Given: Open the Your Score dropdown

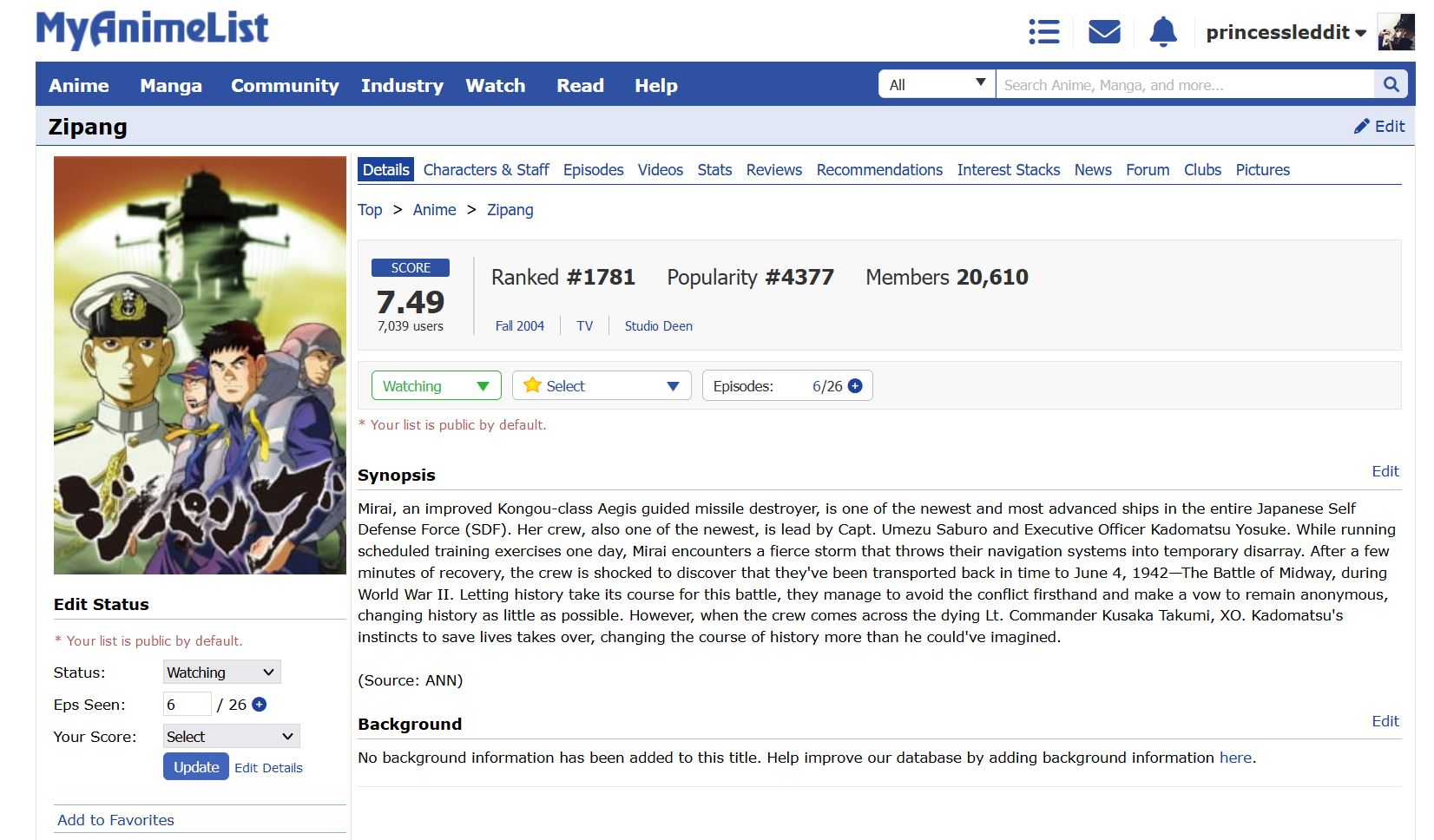Looking at the screenshot, I should 231,737.
